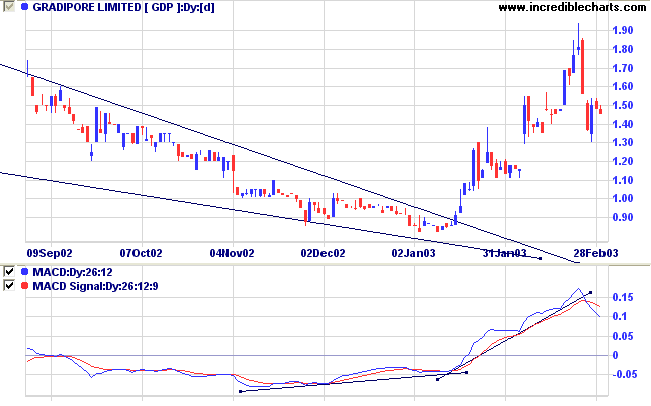
Task: Open the www.incrediblecharts.com link
Action: 572,7
